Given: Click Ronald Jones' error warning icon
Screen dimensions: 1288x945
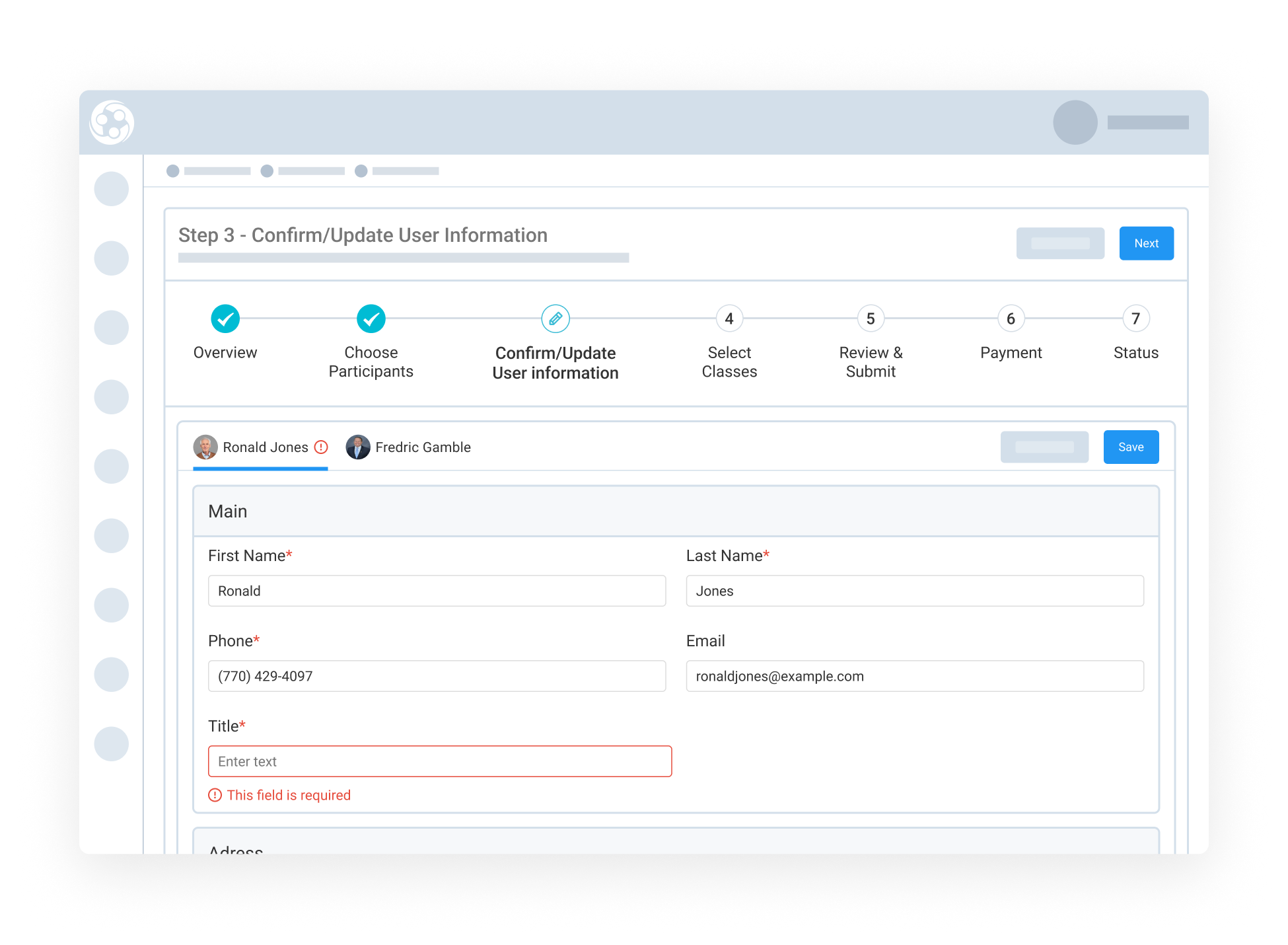Looking at the screenshot, I should pyautogui.click(x=321, y=447).
